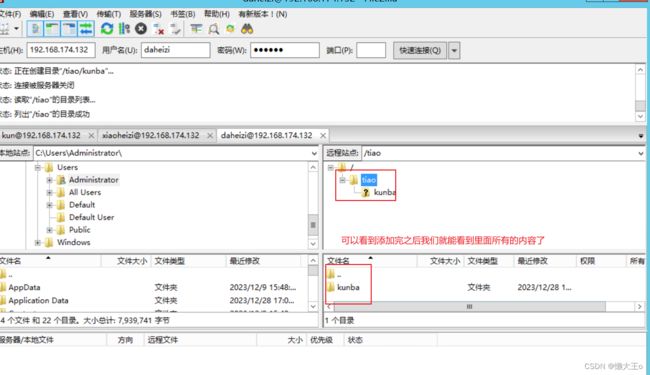Open the directory listing filters dialog
Viewport: 650px width, 375px height.
(196, 29)
